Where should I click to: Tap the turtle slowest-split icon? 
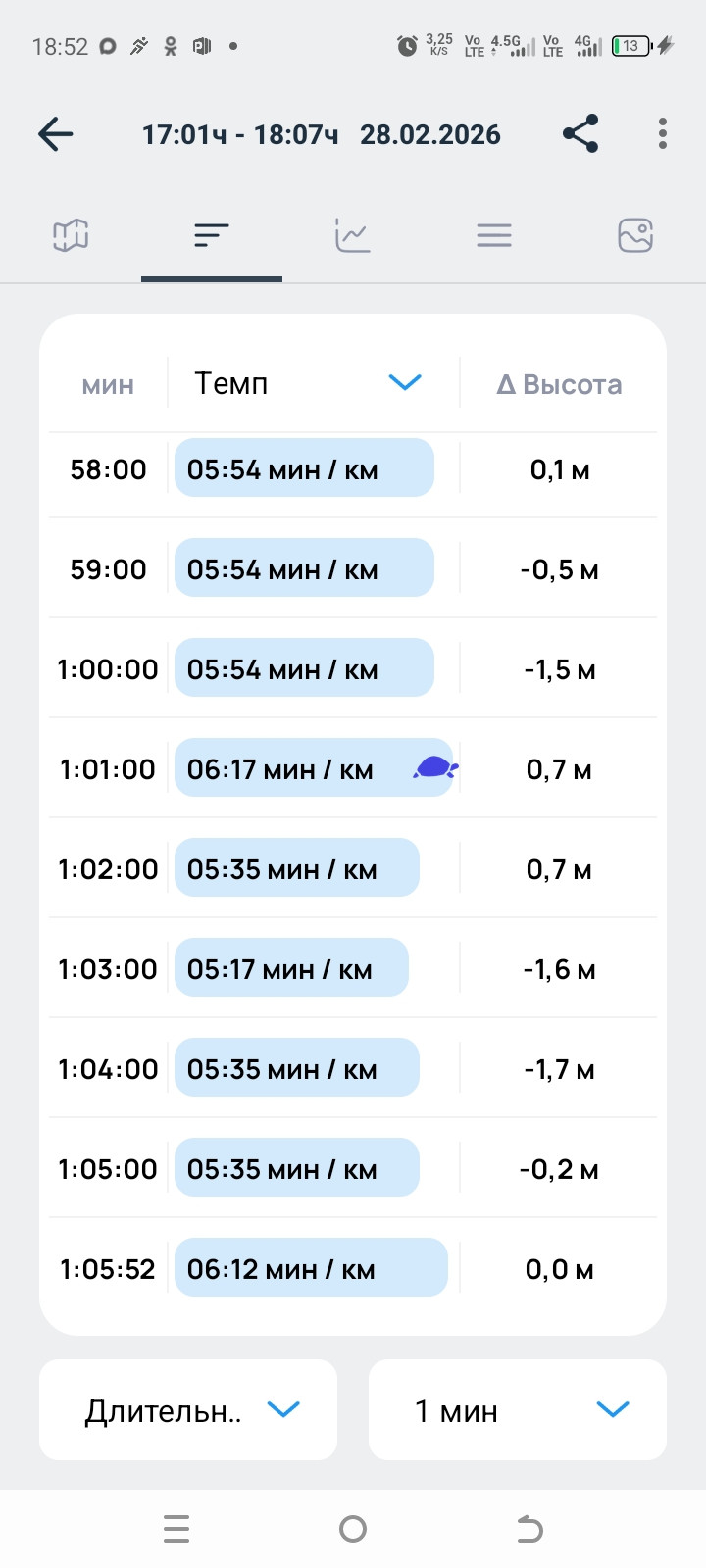click(435, 767)
